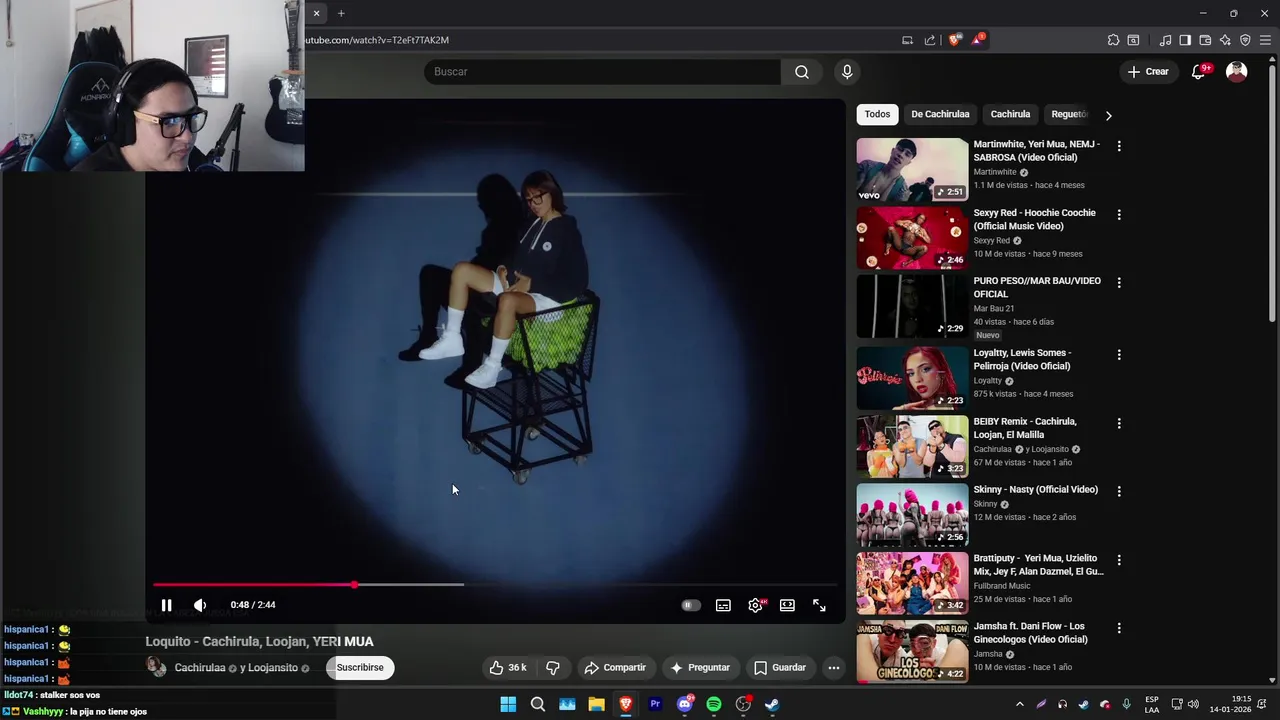Open options for Skinny Nasty video

1119,491
